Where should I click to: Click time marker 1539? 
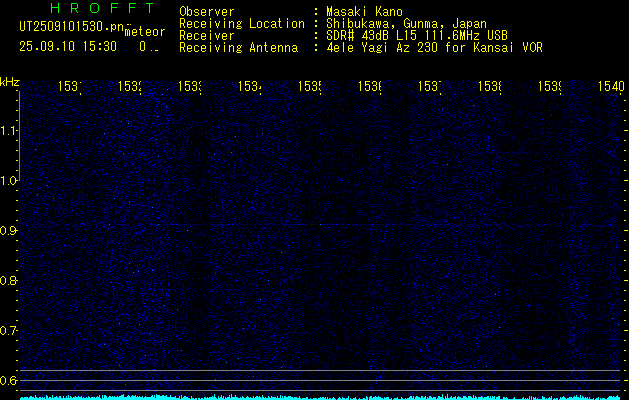(x=550, y=86)
